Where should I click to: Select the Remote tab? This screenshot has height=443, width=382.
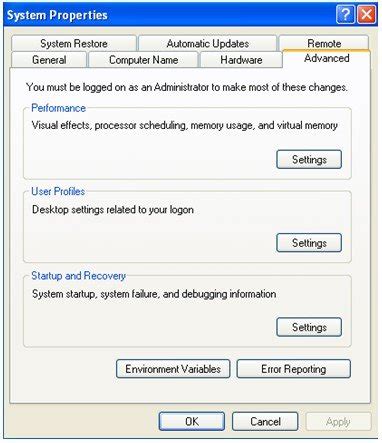tap(324, 43)
